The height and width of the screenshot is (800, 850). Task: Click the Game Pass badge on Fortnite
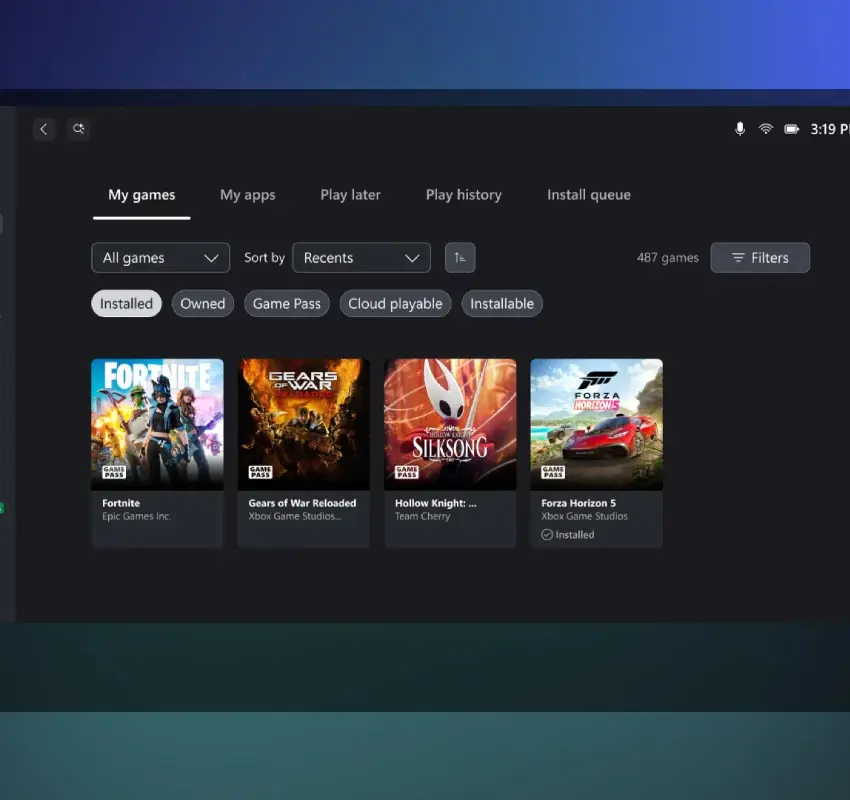pyautogui.click(x=114, y=472)
